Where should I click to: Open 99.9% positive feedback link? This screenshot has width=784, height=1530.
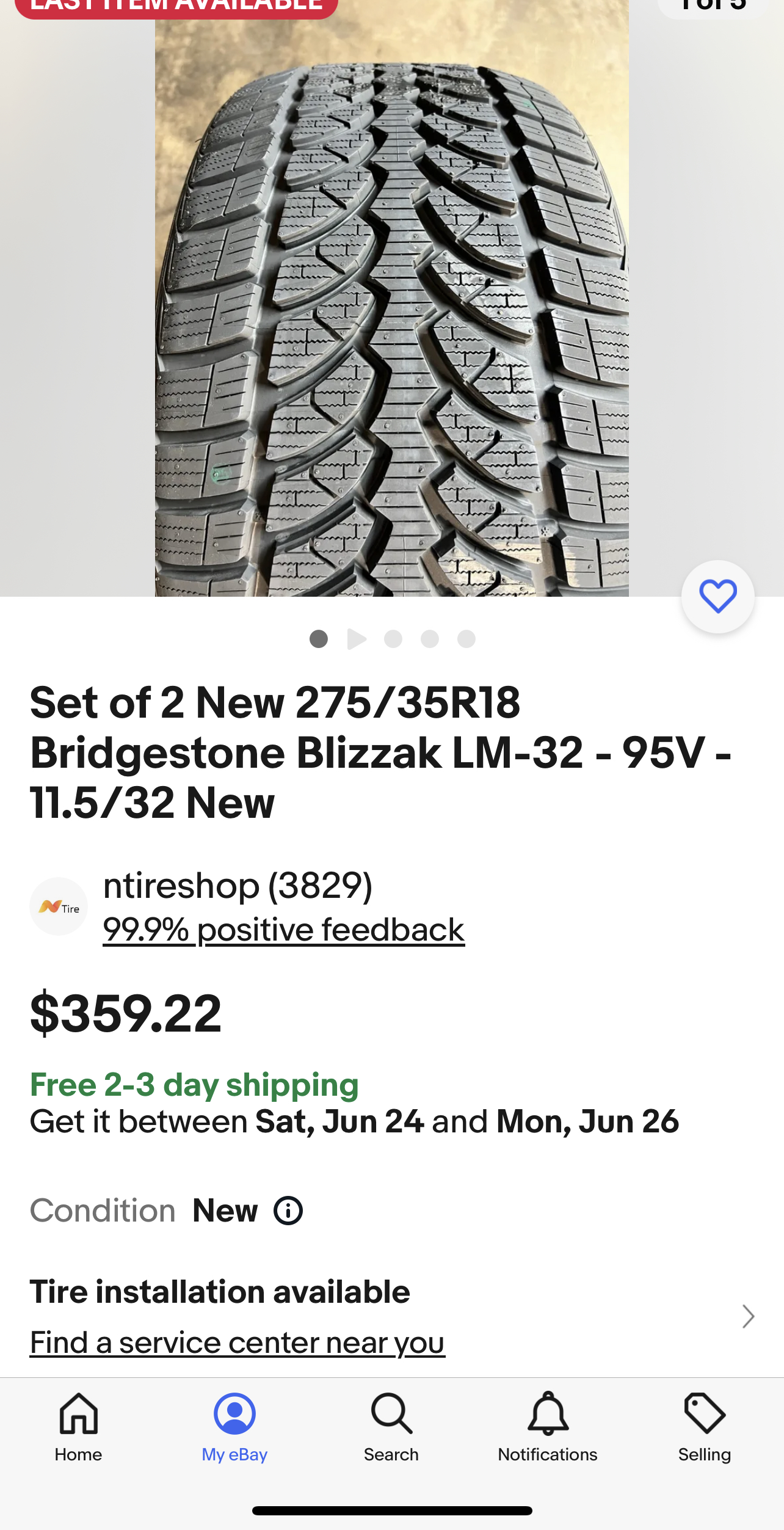pyautogui.click(x=284, y=930)
